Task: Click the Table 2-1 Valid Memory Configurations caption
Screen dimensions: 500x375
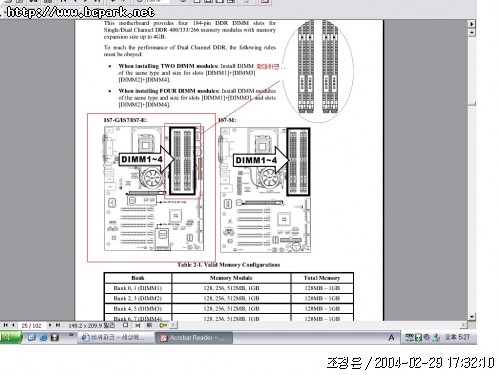Action: 229,265
